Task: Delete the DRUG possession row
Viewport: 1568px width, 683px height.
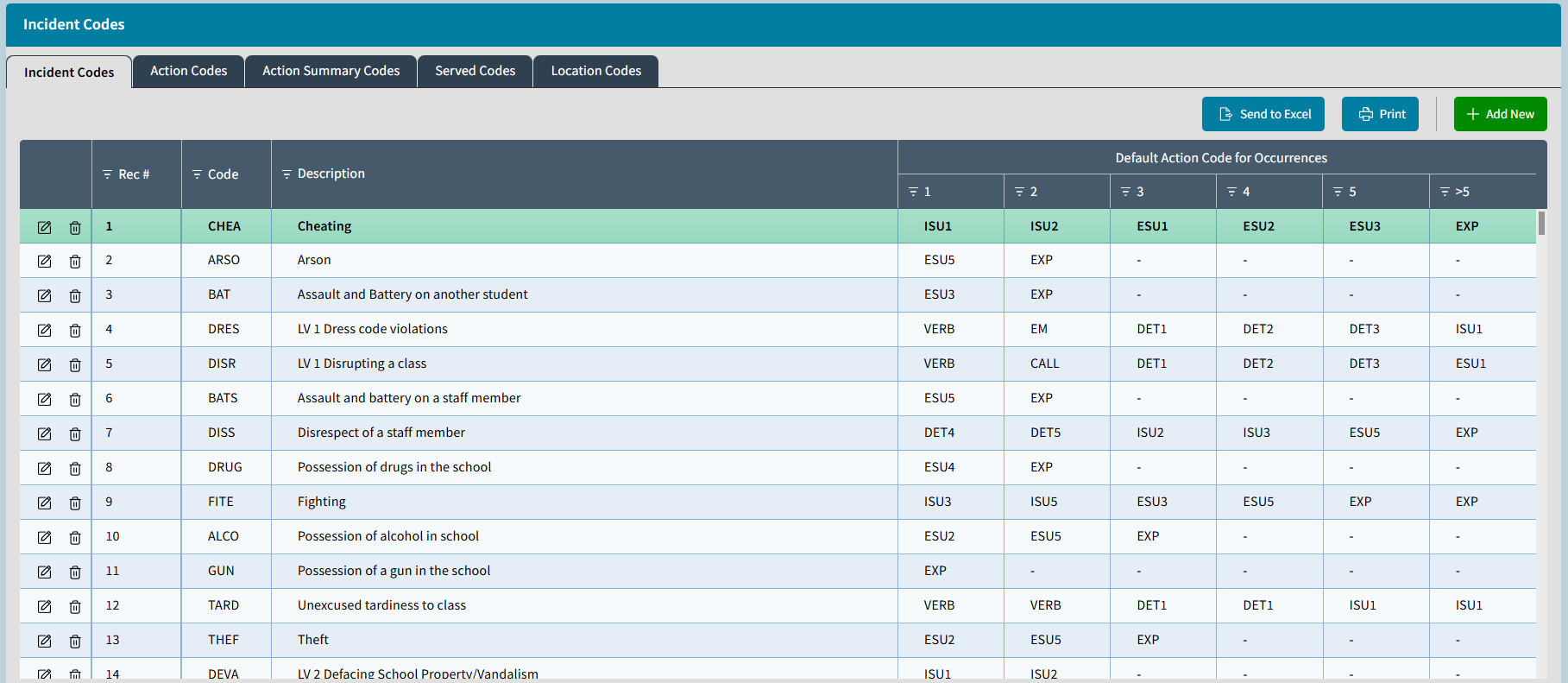Action: tap(75, 468)
